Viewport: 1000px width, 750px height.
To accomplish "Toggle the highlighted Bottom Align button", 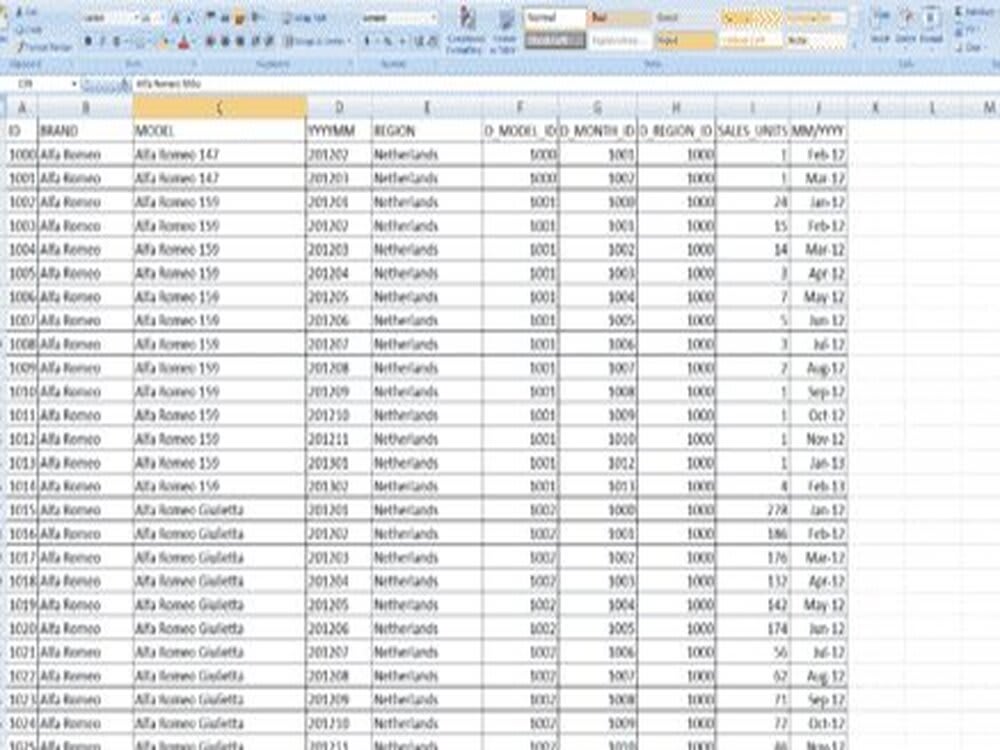I will pos(240,18).
